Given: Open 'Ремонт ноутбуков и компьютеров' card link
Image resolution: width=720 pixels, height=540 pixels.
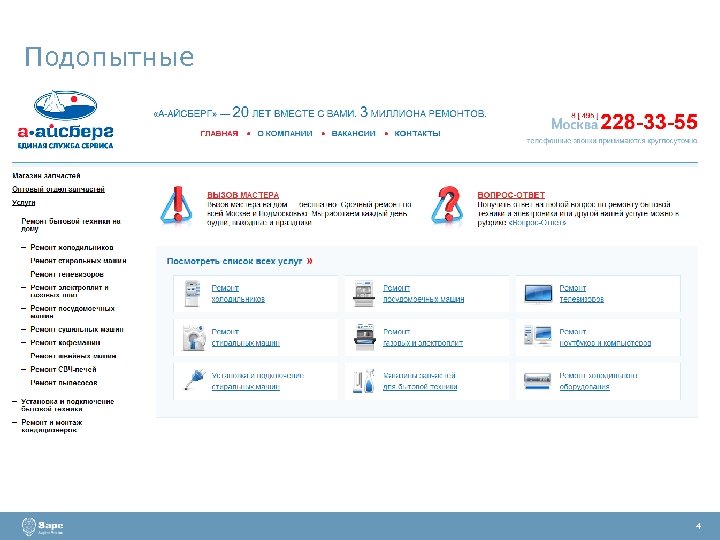Looking at the screenshot, I should (605, 338).
